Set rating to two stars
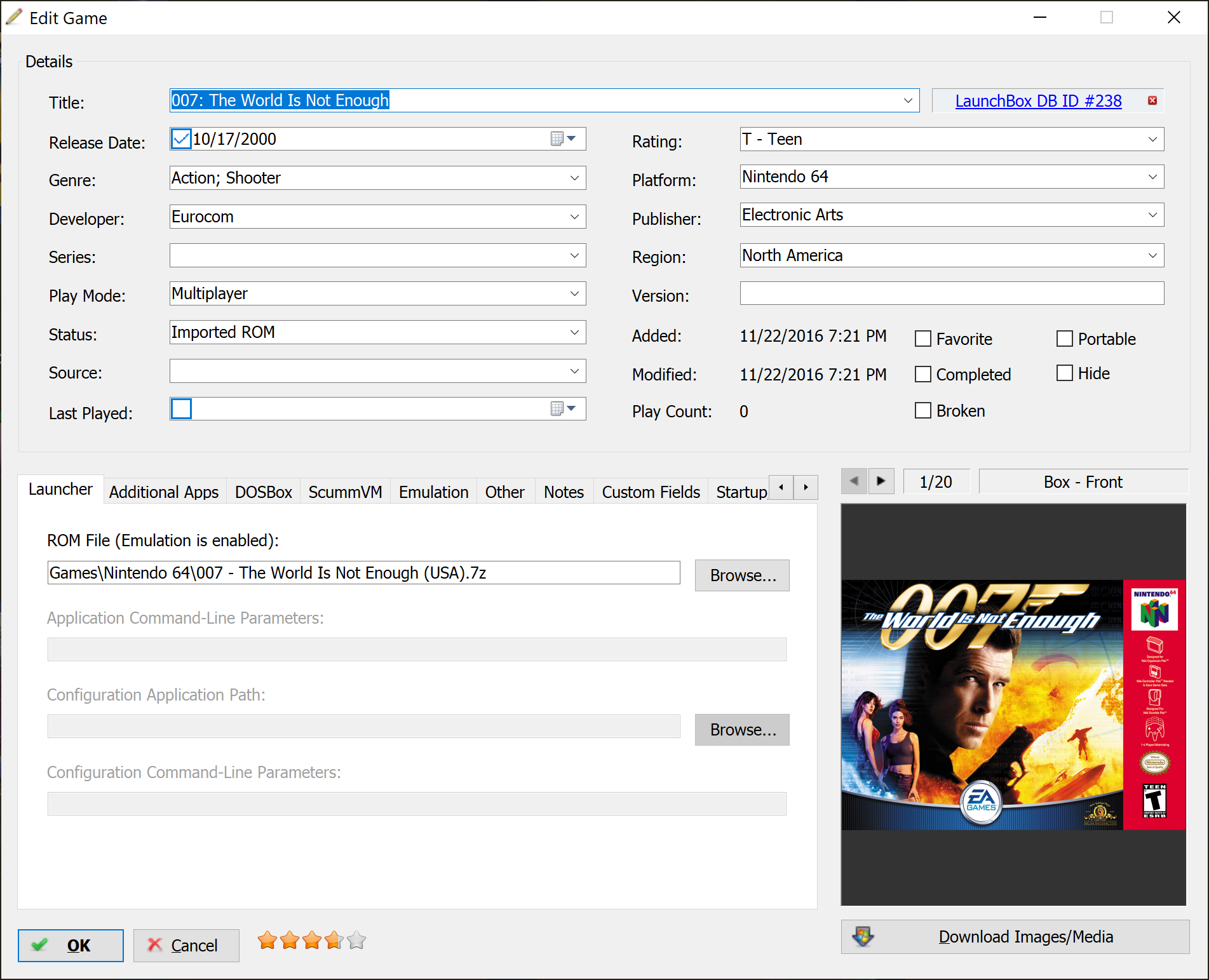Viewport: 1209px width, 980px height. [290, 940]
